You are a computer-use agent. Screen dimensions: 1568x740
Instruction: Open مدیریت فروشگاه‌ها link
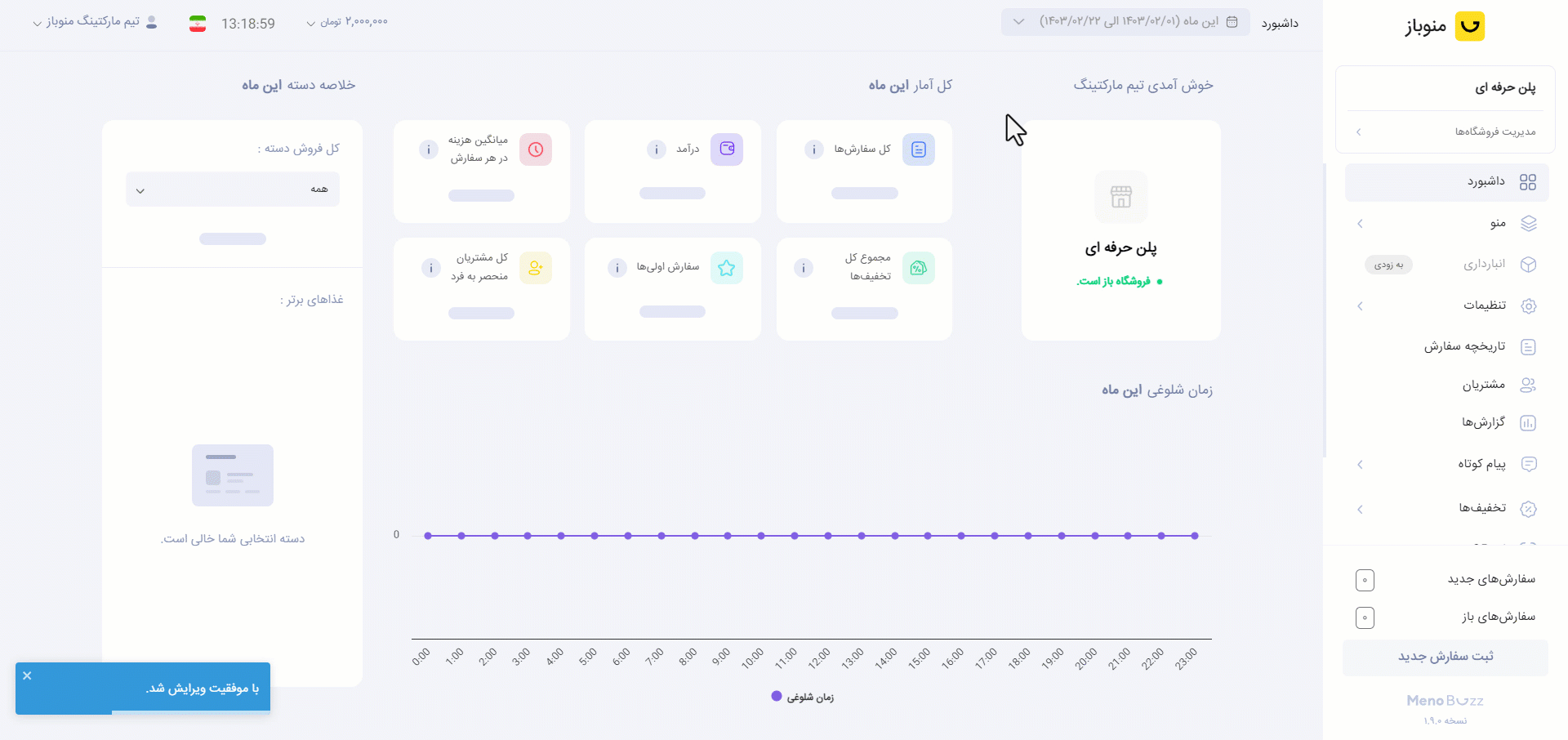tap(1445, 132)
